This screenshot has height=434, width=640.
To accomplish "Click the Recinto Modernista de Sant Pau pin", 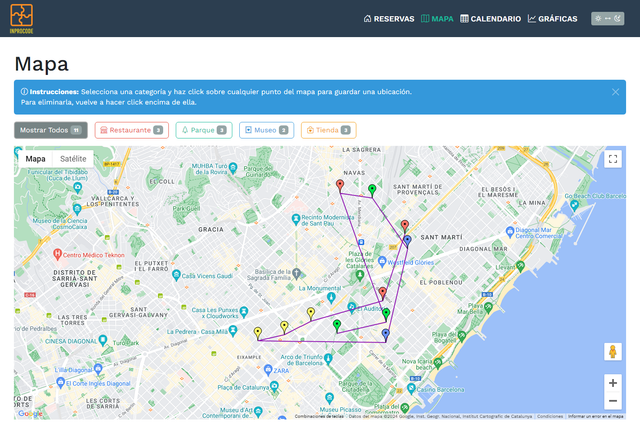I will [x=296, y=220].
